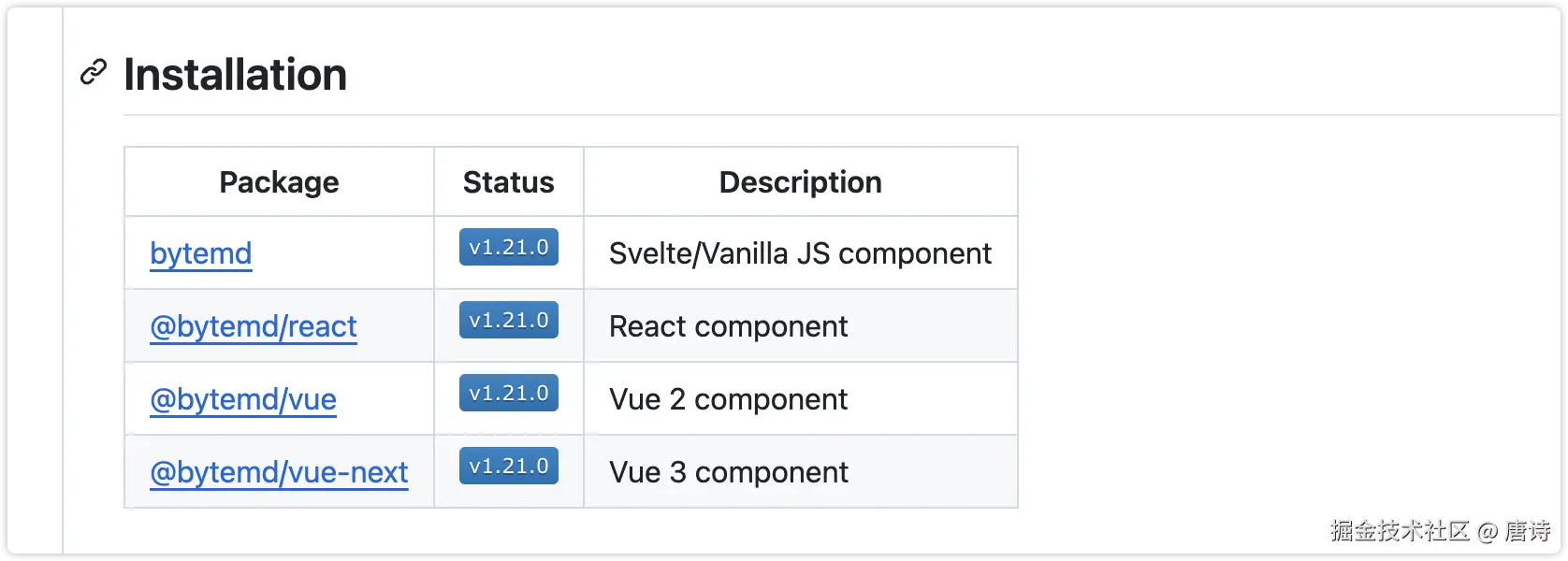Open the version badge for @bytemd/vue-next
Viewport: 1568px width, 561px height.
tap(508, 466)
